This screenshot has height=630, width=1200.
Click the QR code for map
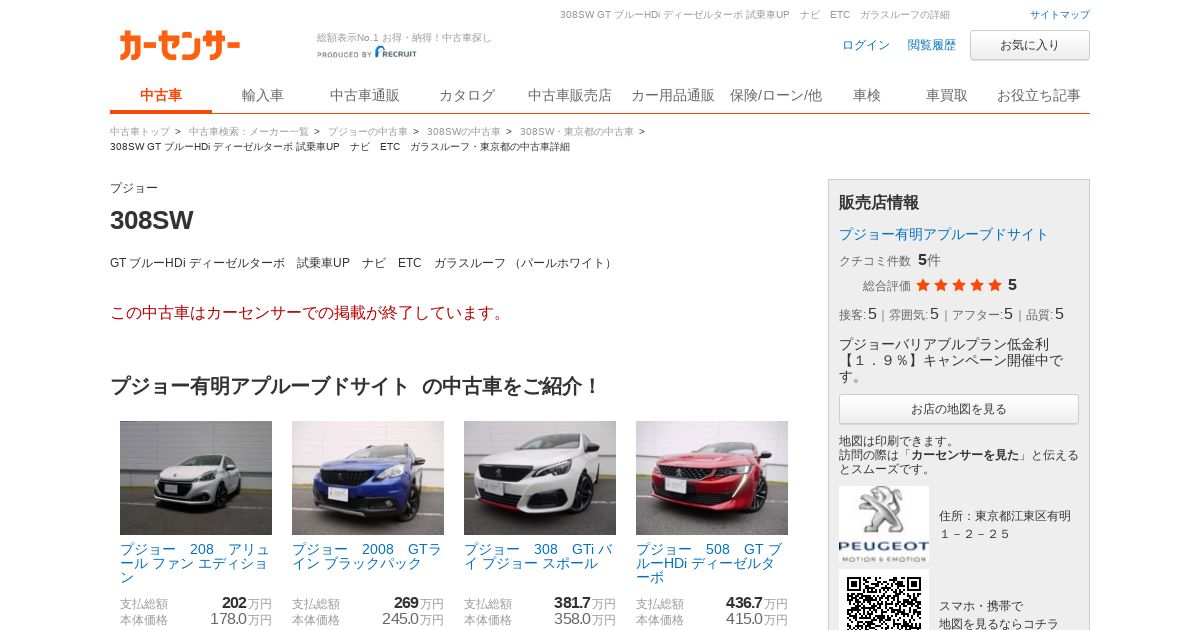tap(883, 600)
